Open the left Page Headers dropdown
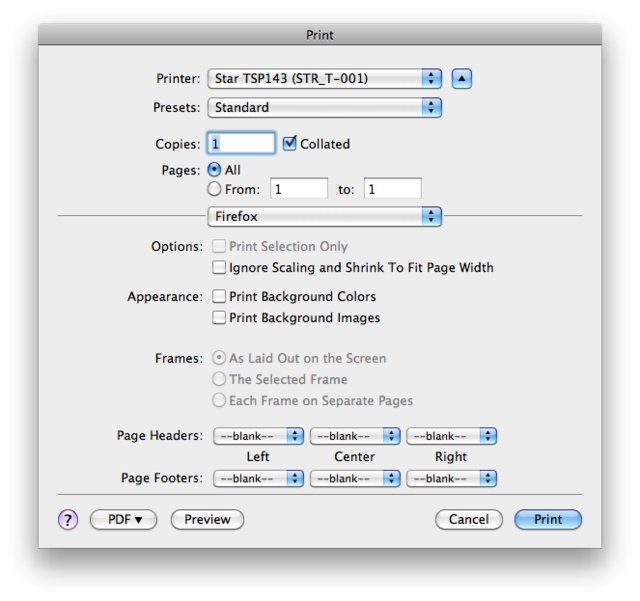 coord(255,436)
